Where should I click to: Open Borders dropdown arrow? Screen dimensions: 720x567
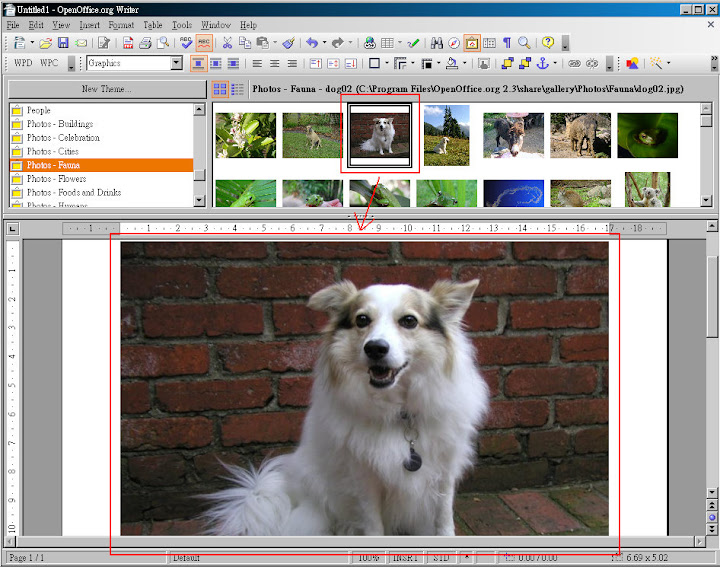(387, 63)
